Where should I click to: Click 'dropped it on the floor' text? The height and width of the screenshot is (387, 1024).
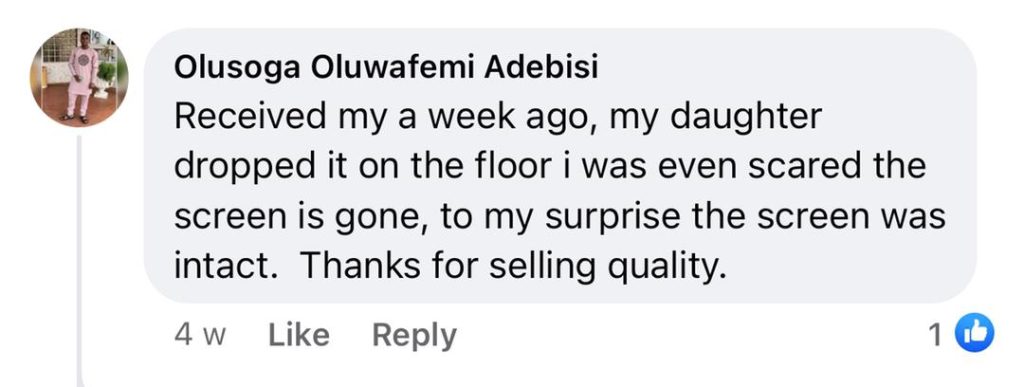[362, 168]
